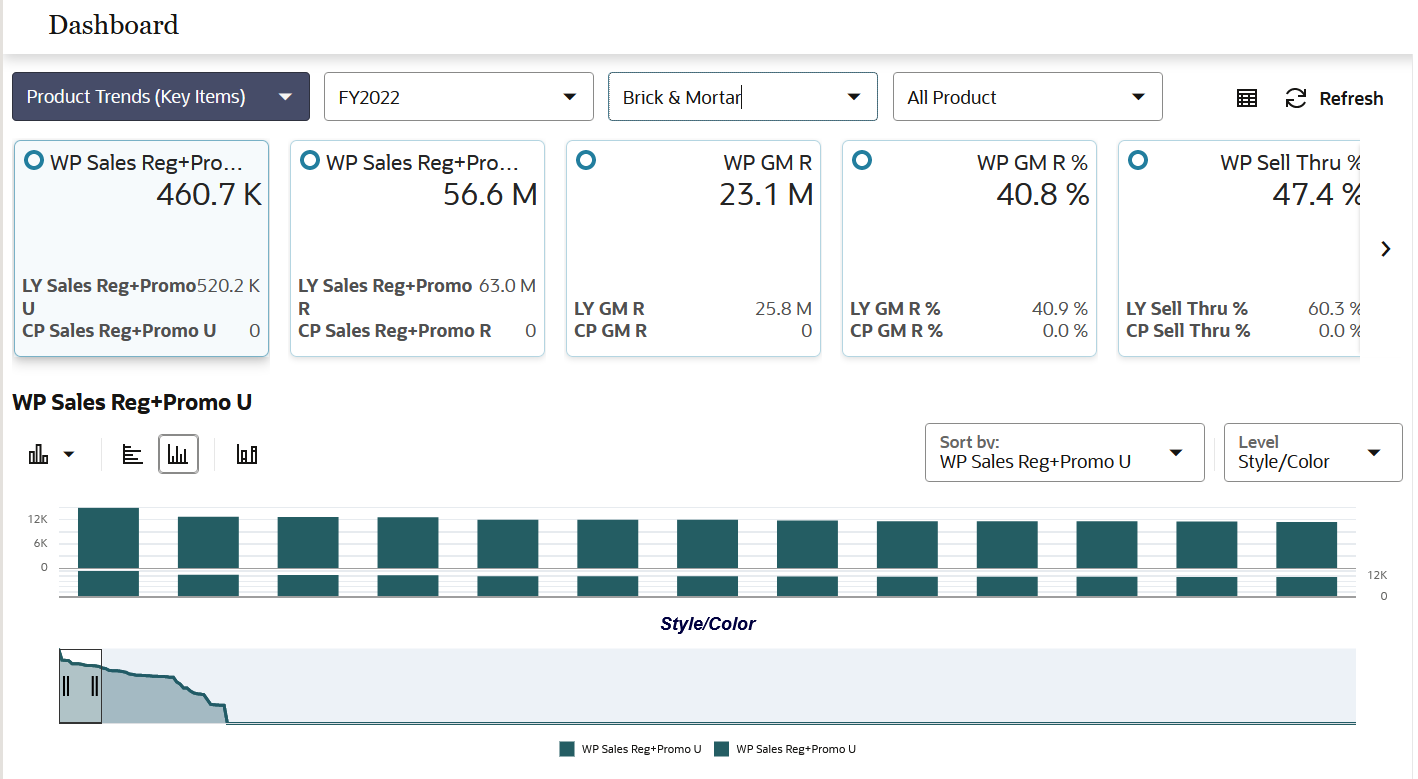Click the Refresh text button
This screenshot has width=1418, height=779.
pyautogui.click(x=1349, y=98)
